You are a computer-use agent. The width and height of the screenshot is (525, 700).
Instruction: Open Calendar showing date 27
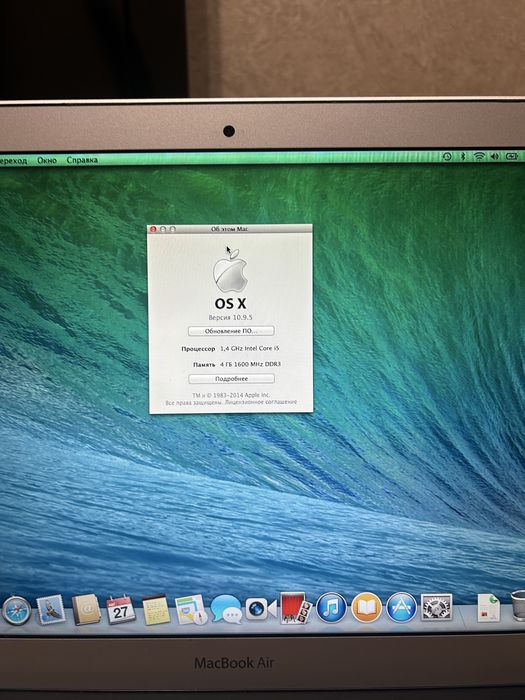[121, 609]
